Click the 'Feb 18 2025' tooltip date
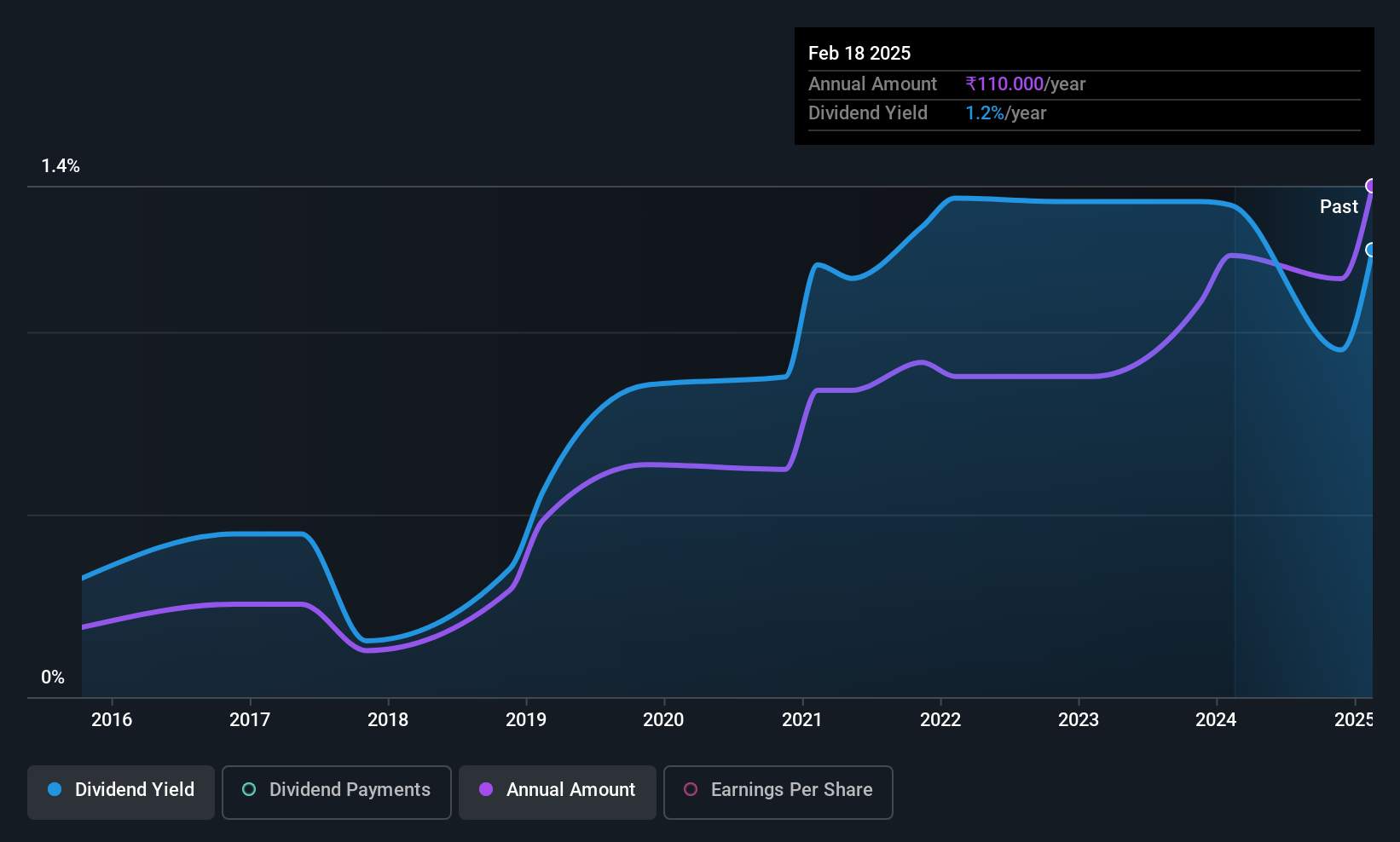Viewport: 1400px width, 842px height. pyautogui.click(x=859, y=53)
